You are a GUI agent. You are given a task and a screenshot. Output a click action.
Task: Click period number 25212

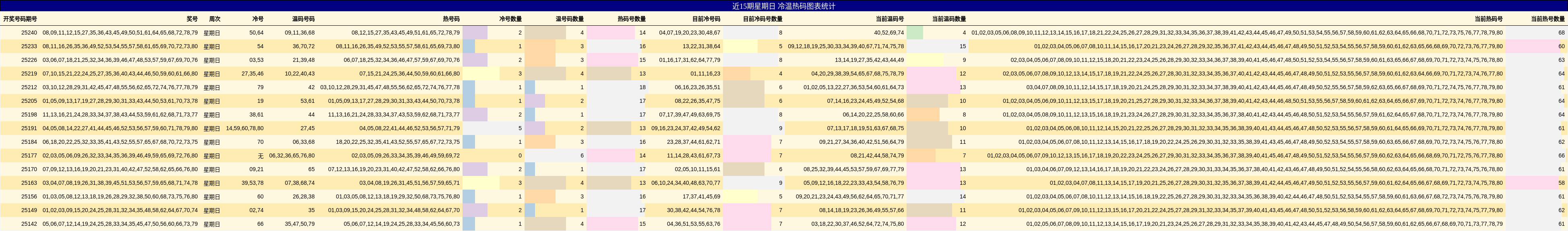tap(29, 88)
